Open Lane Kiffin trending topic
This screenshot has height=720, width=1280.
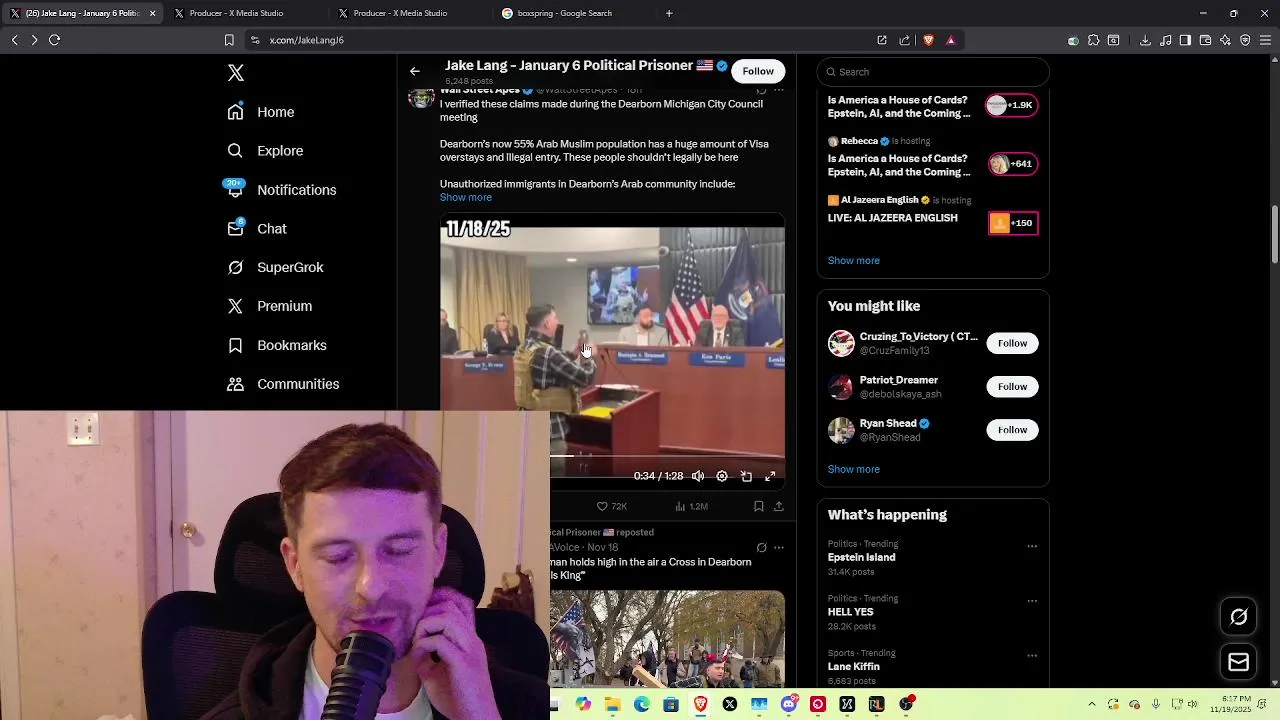click(854, 666)
